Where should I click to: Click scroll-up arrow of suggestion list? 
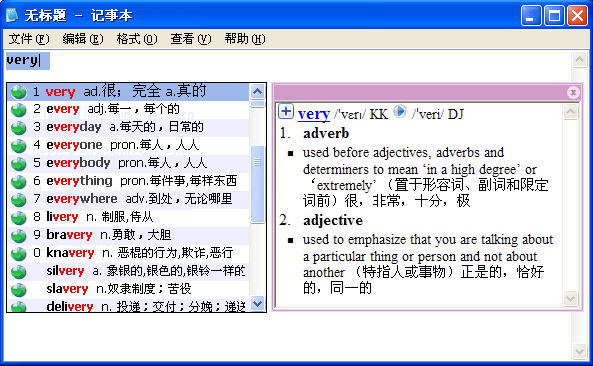[x=258, y=92]
